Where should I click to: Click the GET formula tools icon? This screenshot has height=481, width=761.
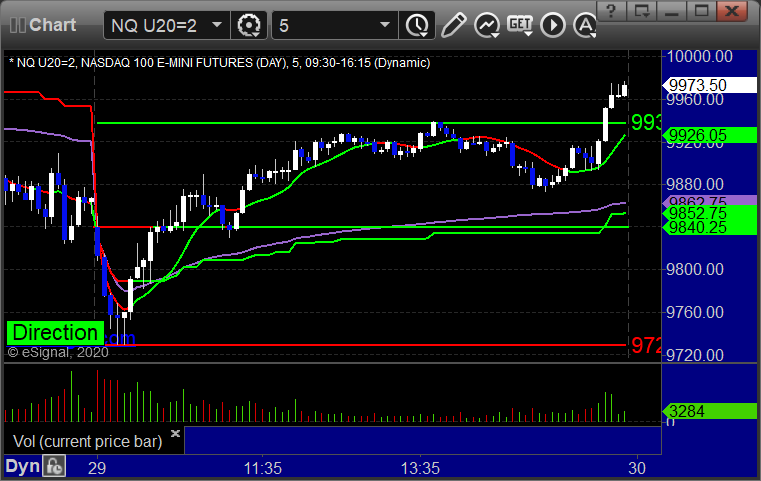[x=520, y=25]
